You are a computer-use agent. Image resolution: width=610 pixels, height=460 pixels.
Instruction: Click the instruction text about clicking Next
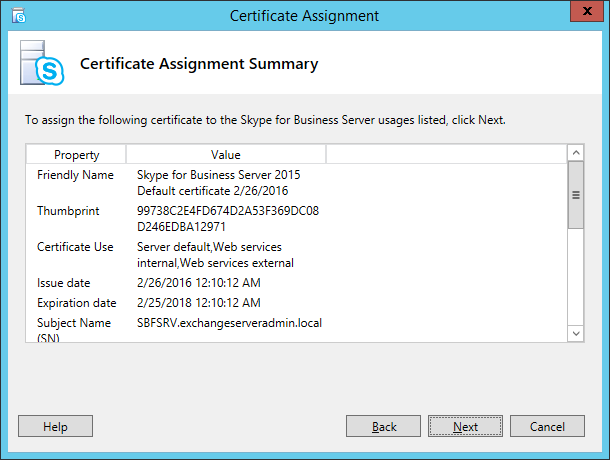tap(265, 120)
